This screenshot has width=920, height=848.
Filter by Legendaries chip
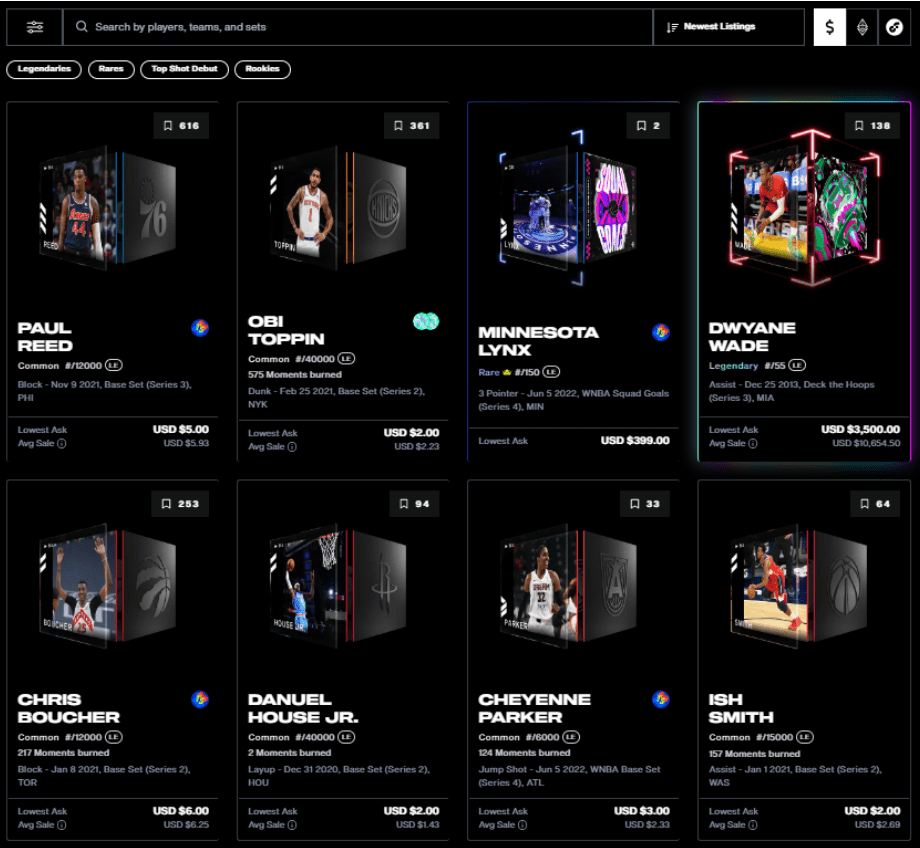[x=44, y=69]
